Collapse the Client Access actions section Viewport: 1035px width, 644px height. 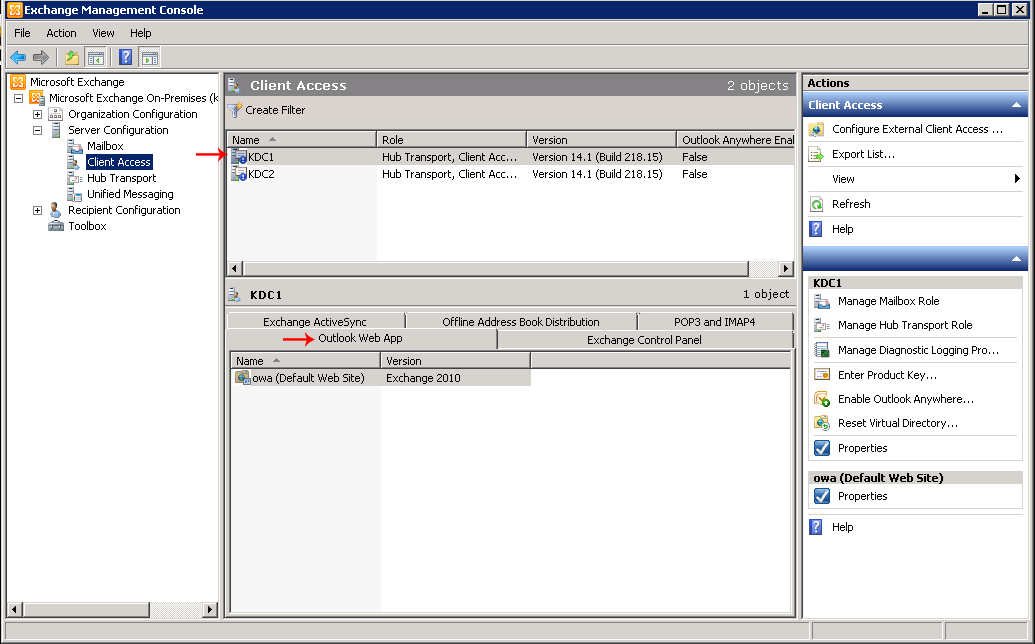coord(1017,105)
